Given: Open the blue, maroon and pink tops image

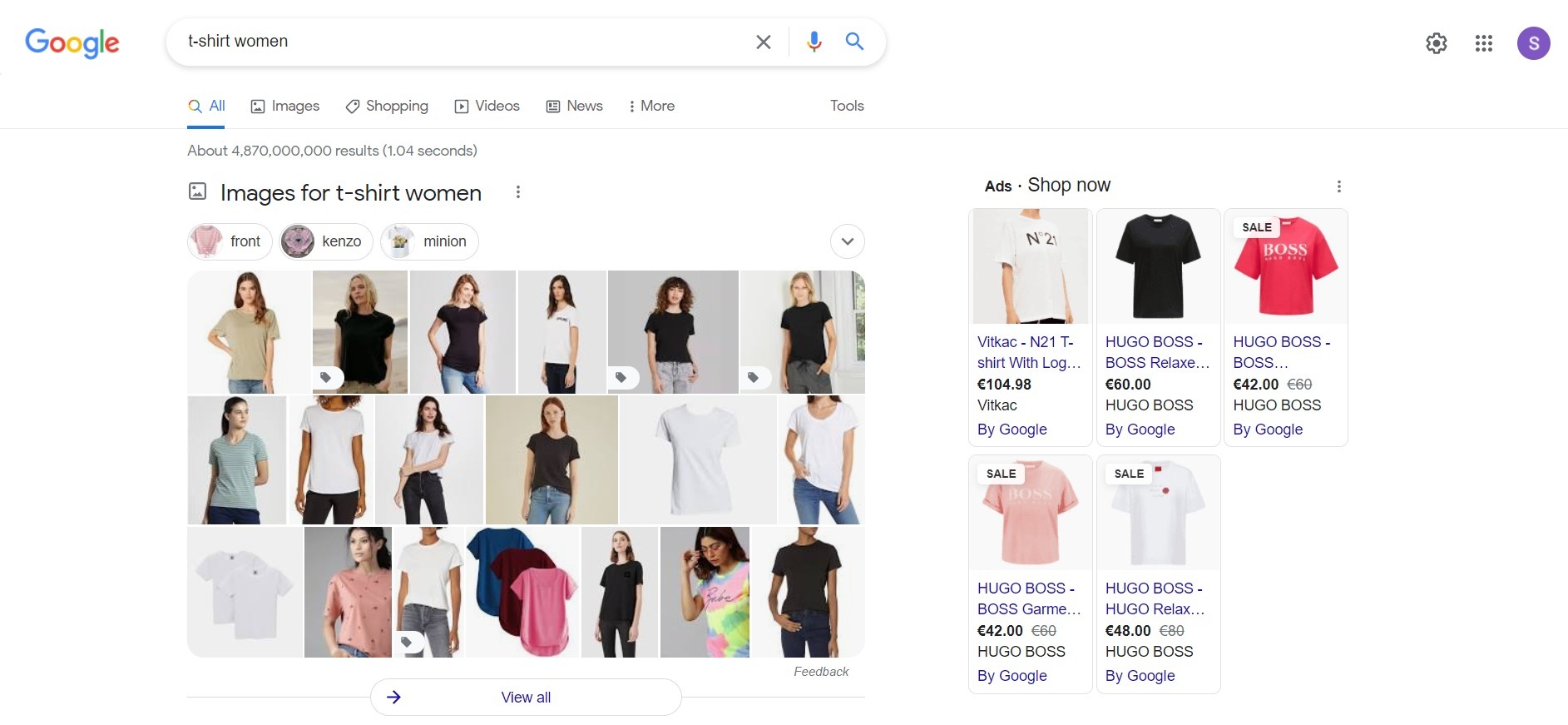Looking at the screenshot, I should pyautogui.click(x=522, y=592).
